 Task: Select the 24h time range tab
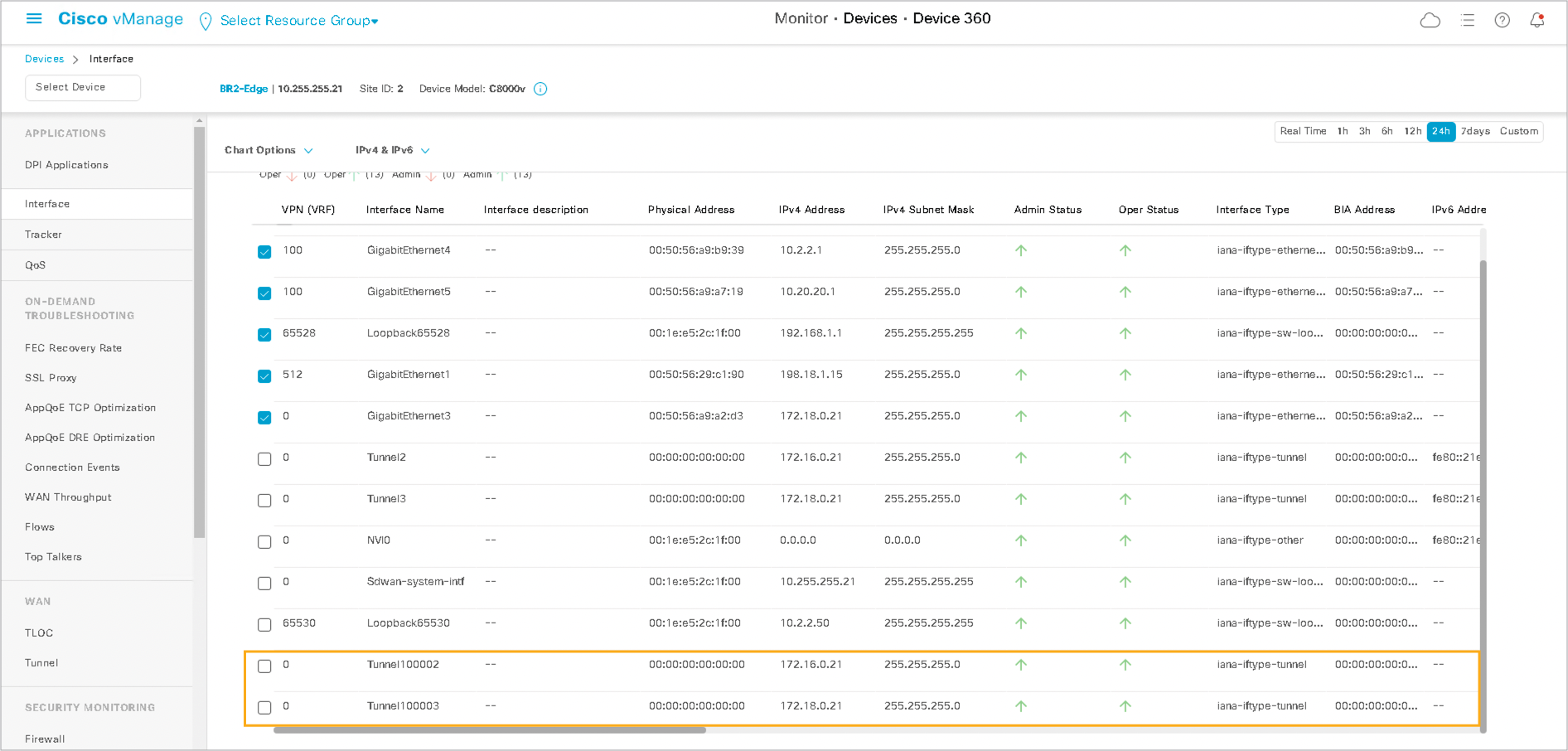coord(1441,131)
